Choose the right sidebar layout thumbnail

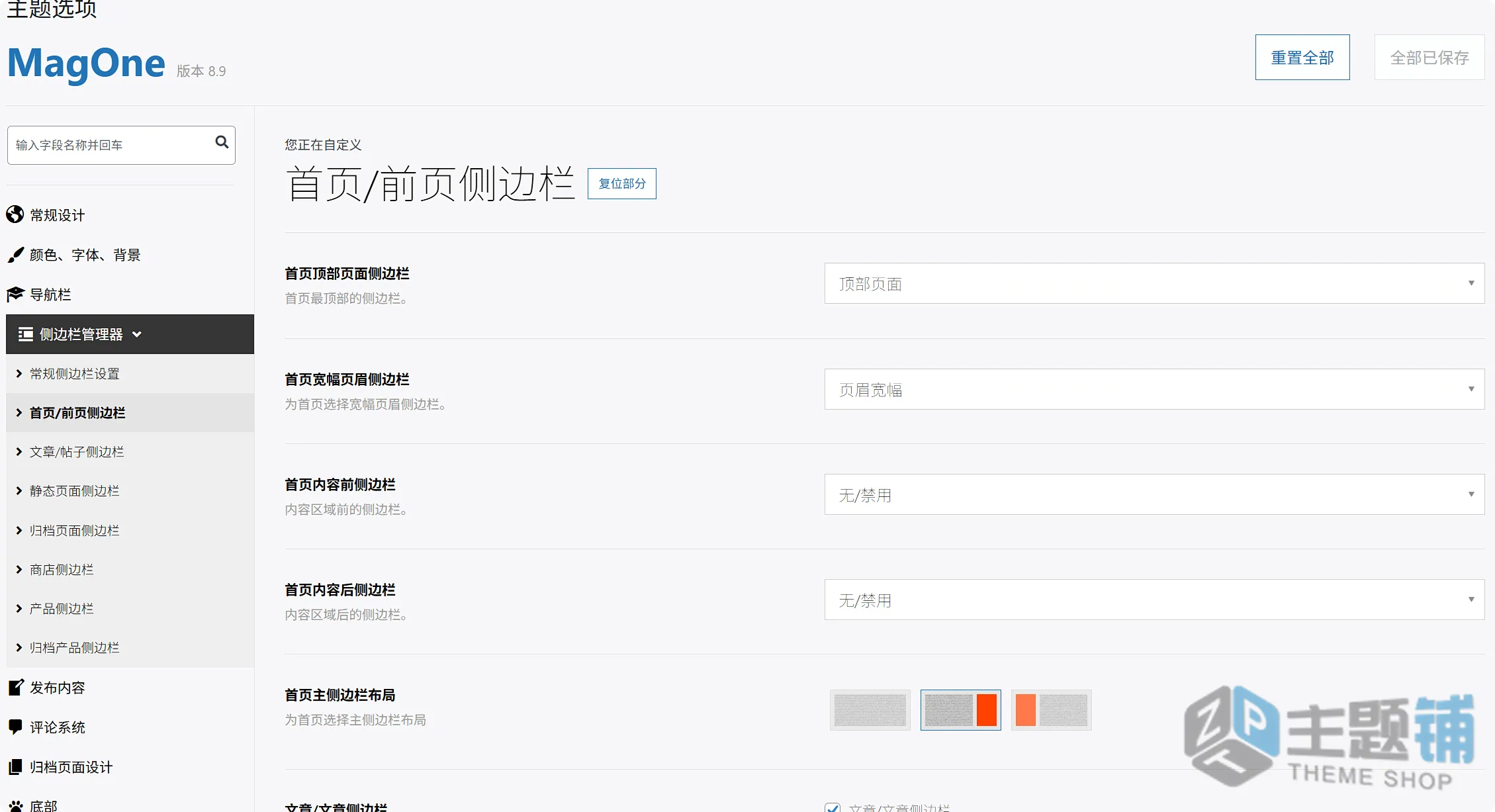pyautogui.click(x=960, y=710)
